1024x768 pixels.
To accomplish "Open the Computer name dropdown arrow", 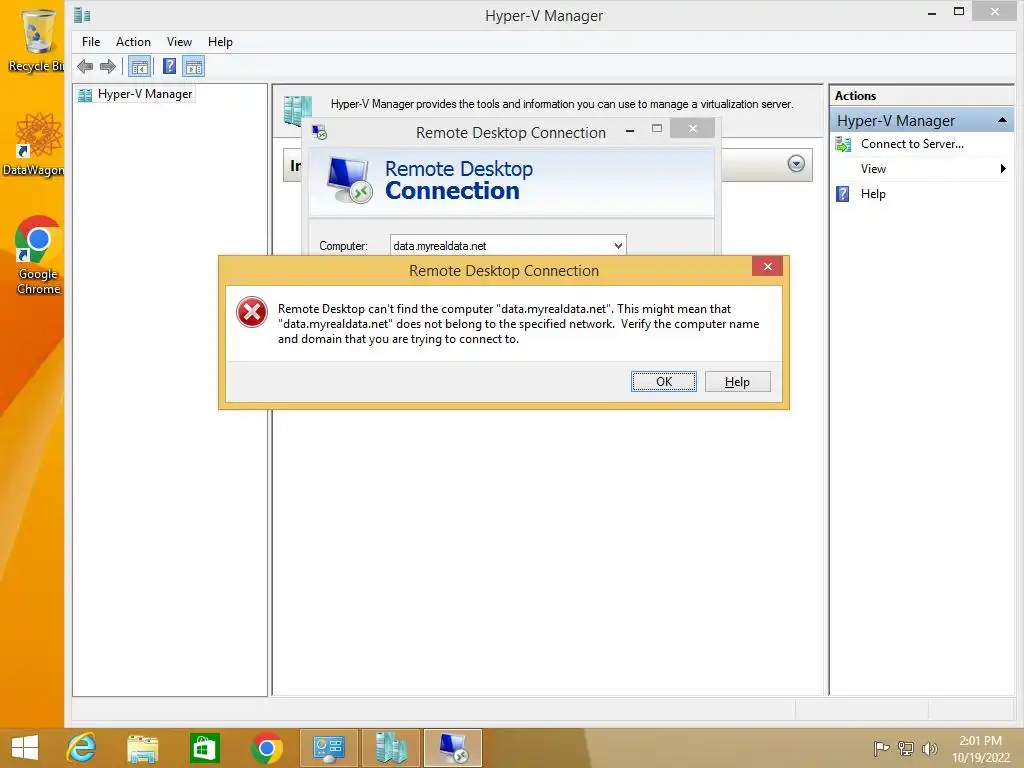I will (x=618, y=246).
